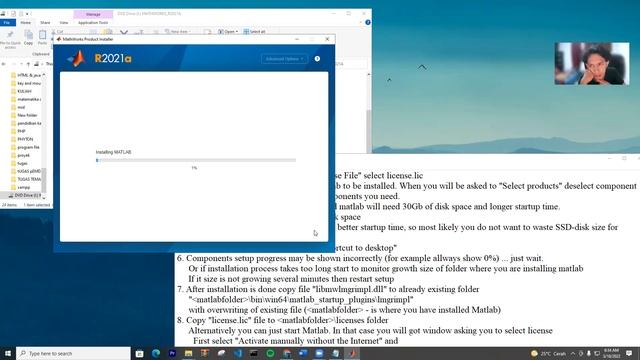The width and height of the screenshot is (640, 360).
Task: Select the PHP folder in navigation tree
Action: pyautogui.click(x=18, y=131)
